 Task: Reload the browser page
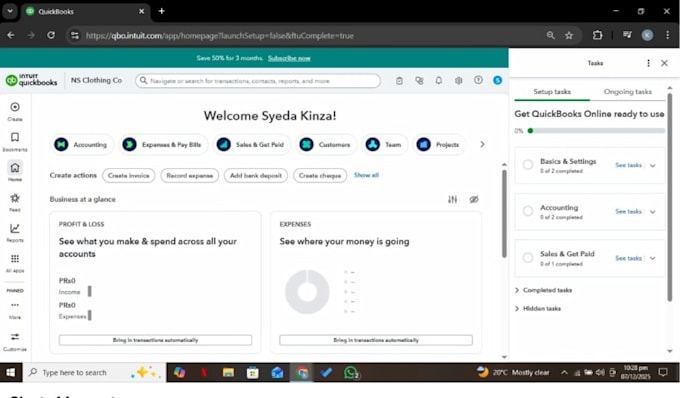(51, 35)
